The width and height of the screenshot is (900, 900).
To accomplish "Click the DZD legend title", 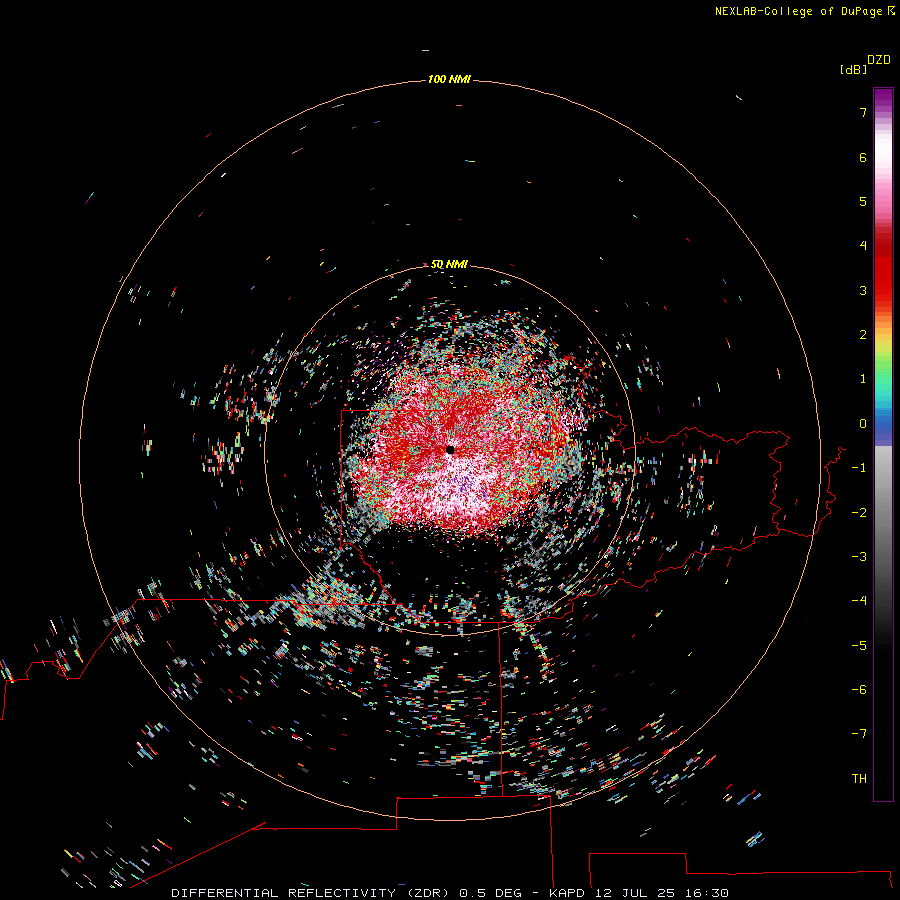I will click(878, 60).
